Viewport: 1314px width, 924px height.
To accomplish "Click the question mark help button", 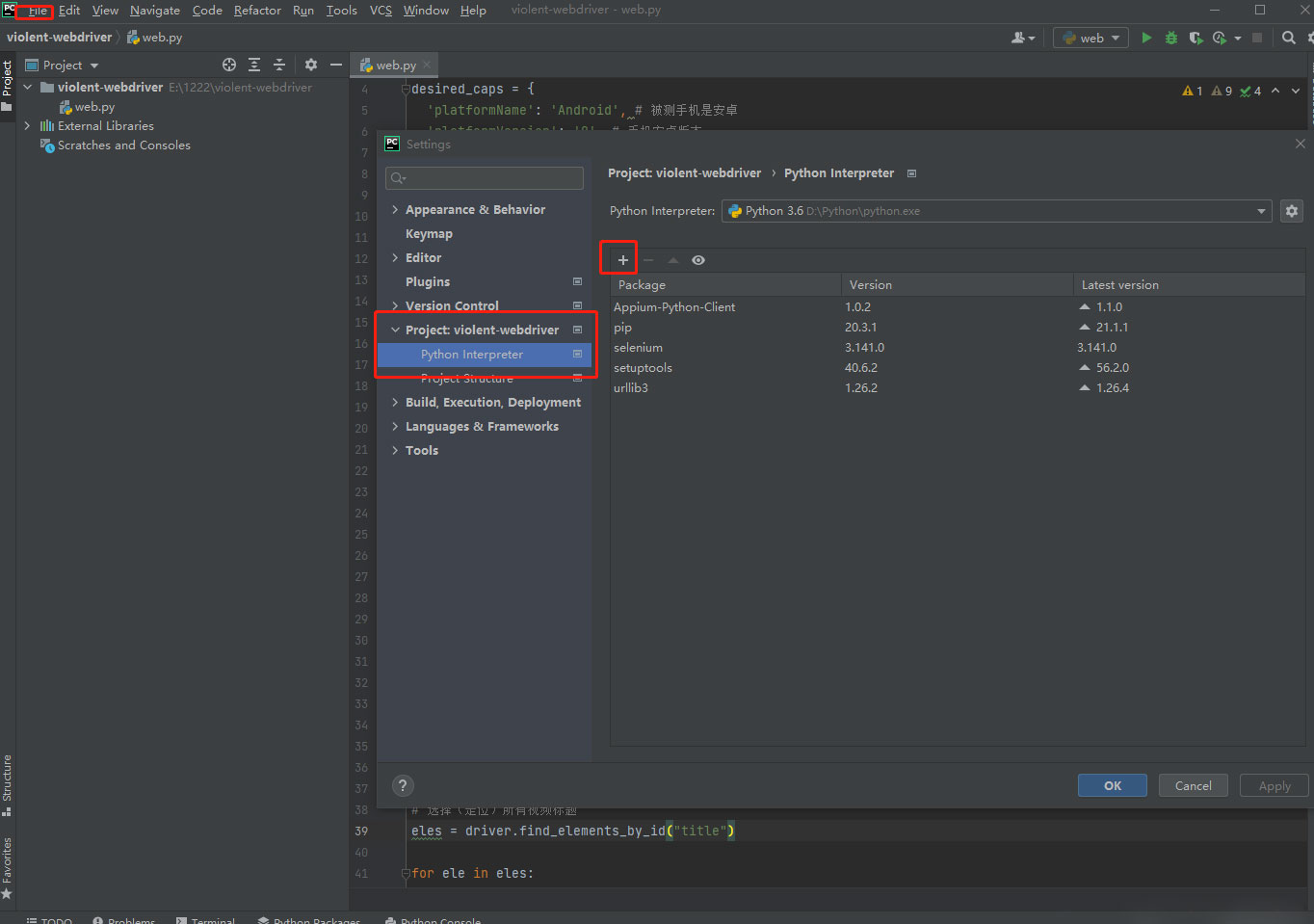I will click(404, 785).
